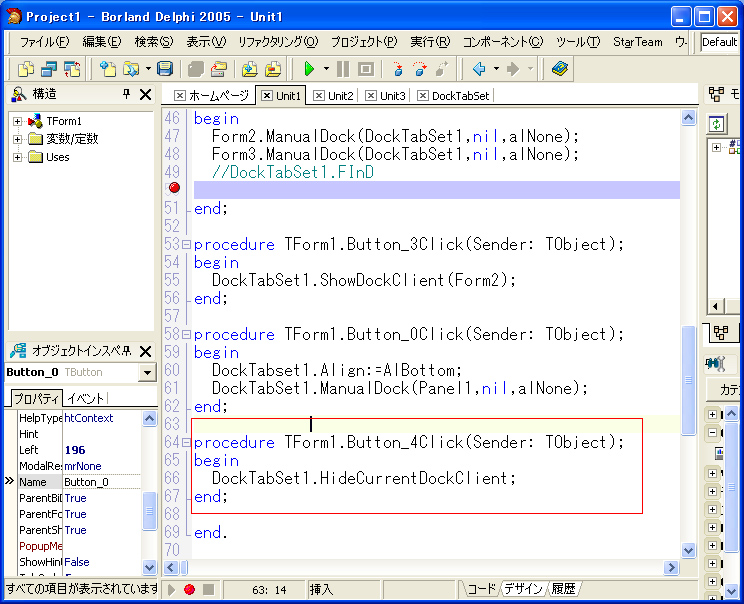Viewport: 744px width, 604px height.
Task: Click the macro stop square in status bar
Action: pos(208,589)
